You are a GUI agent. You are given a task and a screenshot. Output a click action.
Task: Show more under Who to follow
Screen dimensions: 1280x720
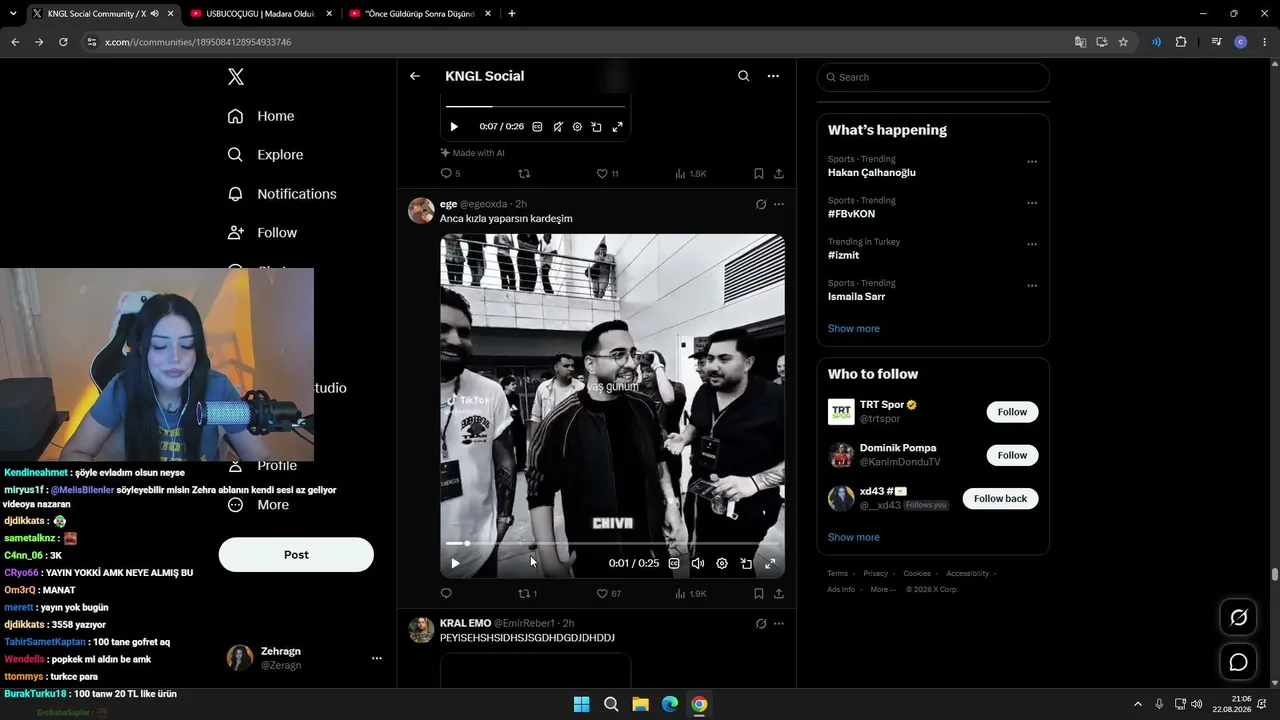(x=854, y=538)
